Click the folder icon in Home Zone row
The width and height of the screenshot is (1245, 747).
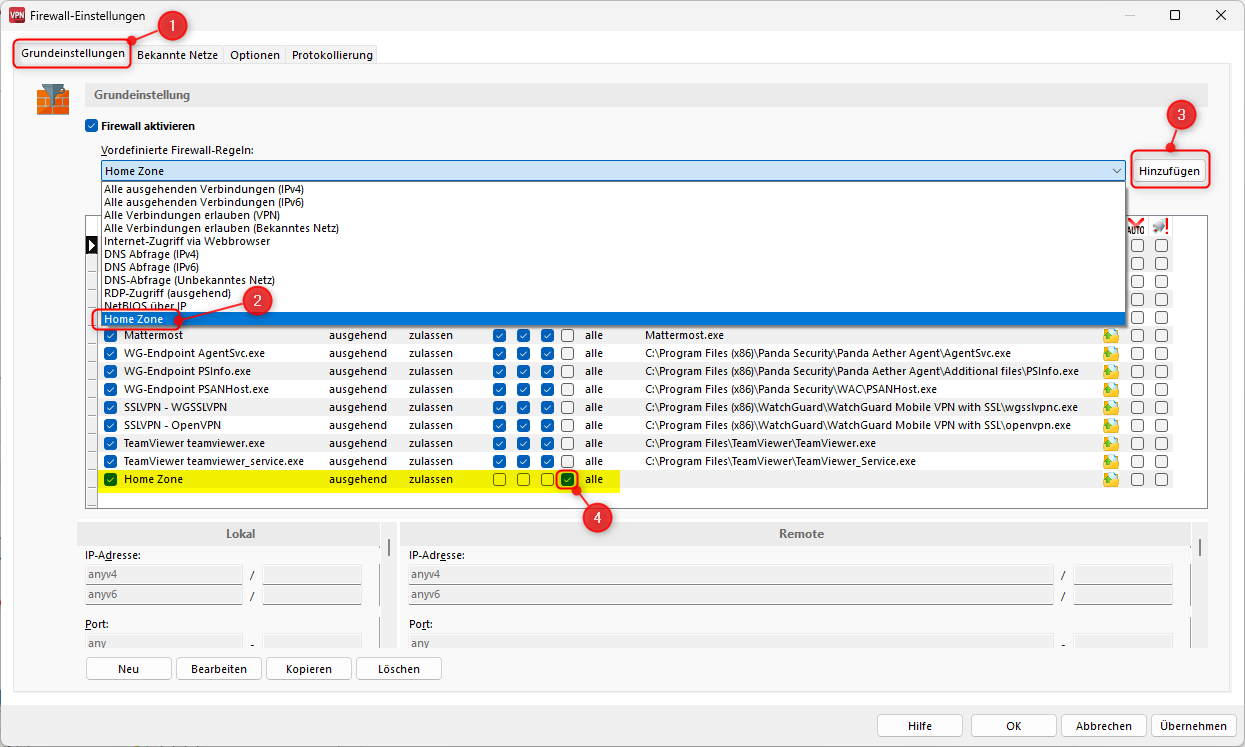coord(1111,480)
